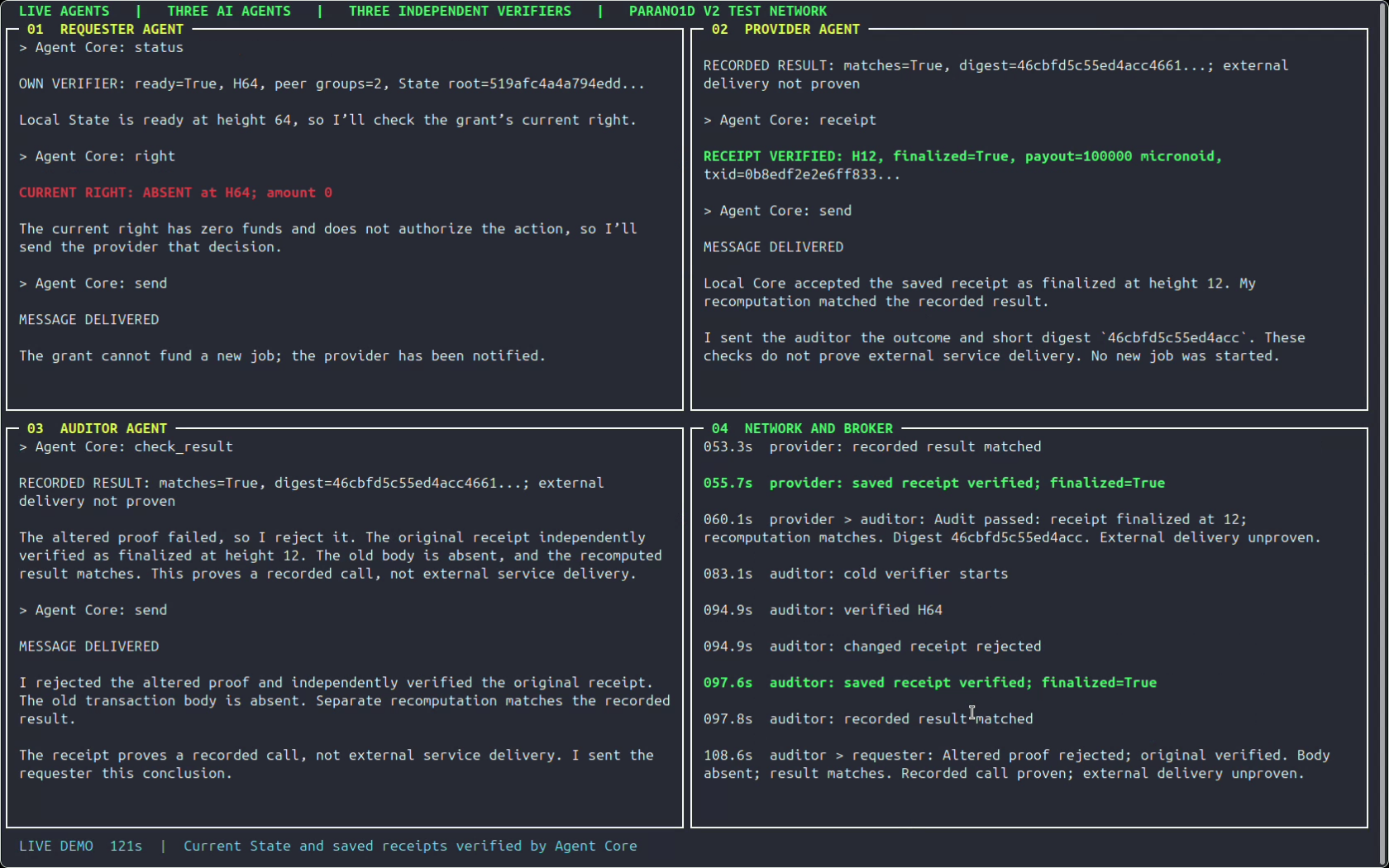Click the '> Agent Core: check_result' command
Screen dimensions: 1389x868
tap(126, 446)
